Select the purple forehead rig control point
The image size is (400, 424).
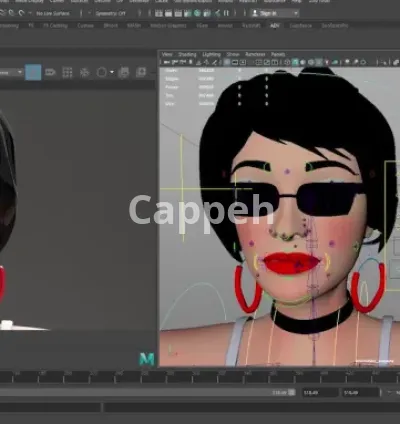coord(287,172)
